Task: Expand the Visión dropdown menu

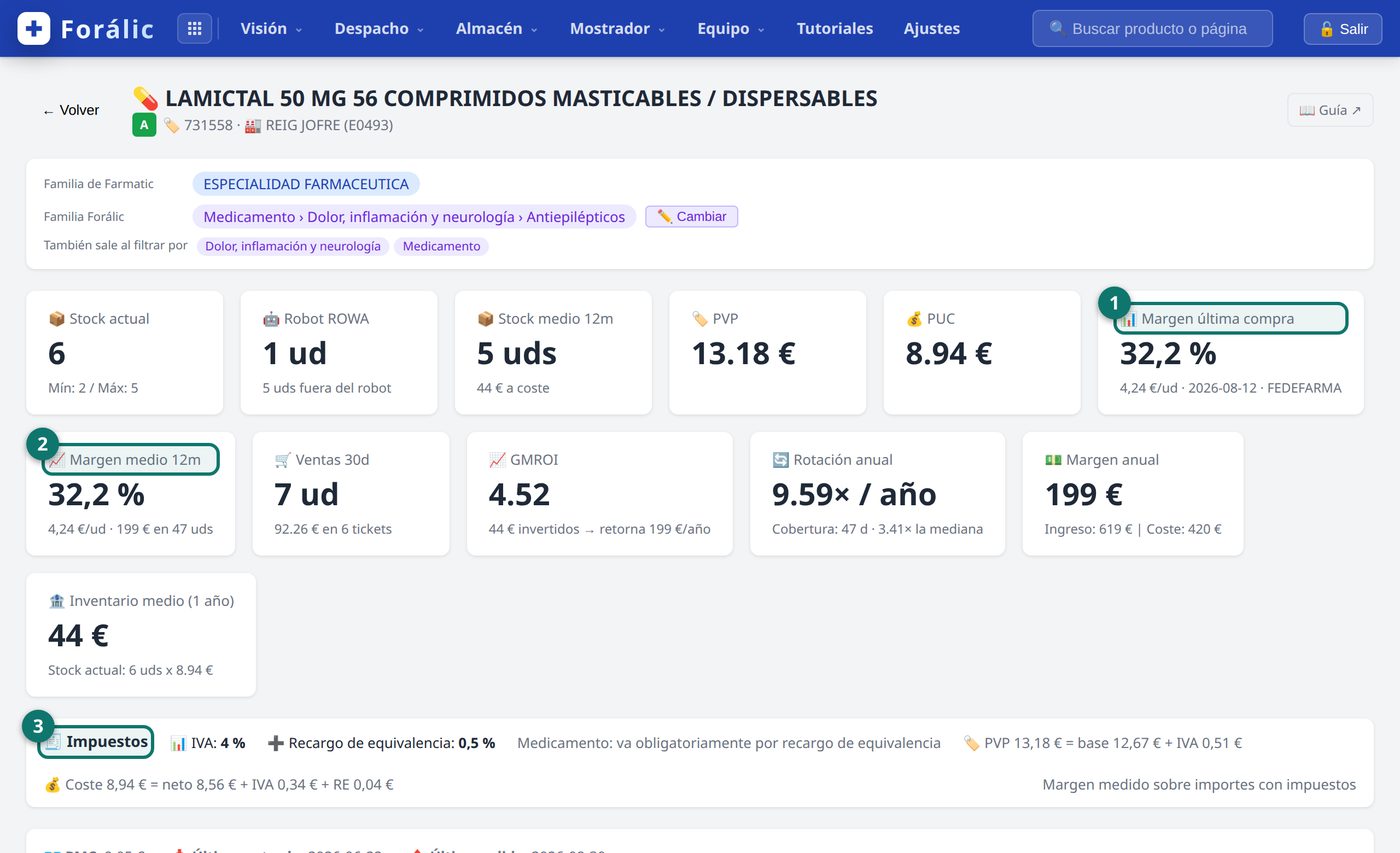Action: (x=271, y=28)
